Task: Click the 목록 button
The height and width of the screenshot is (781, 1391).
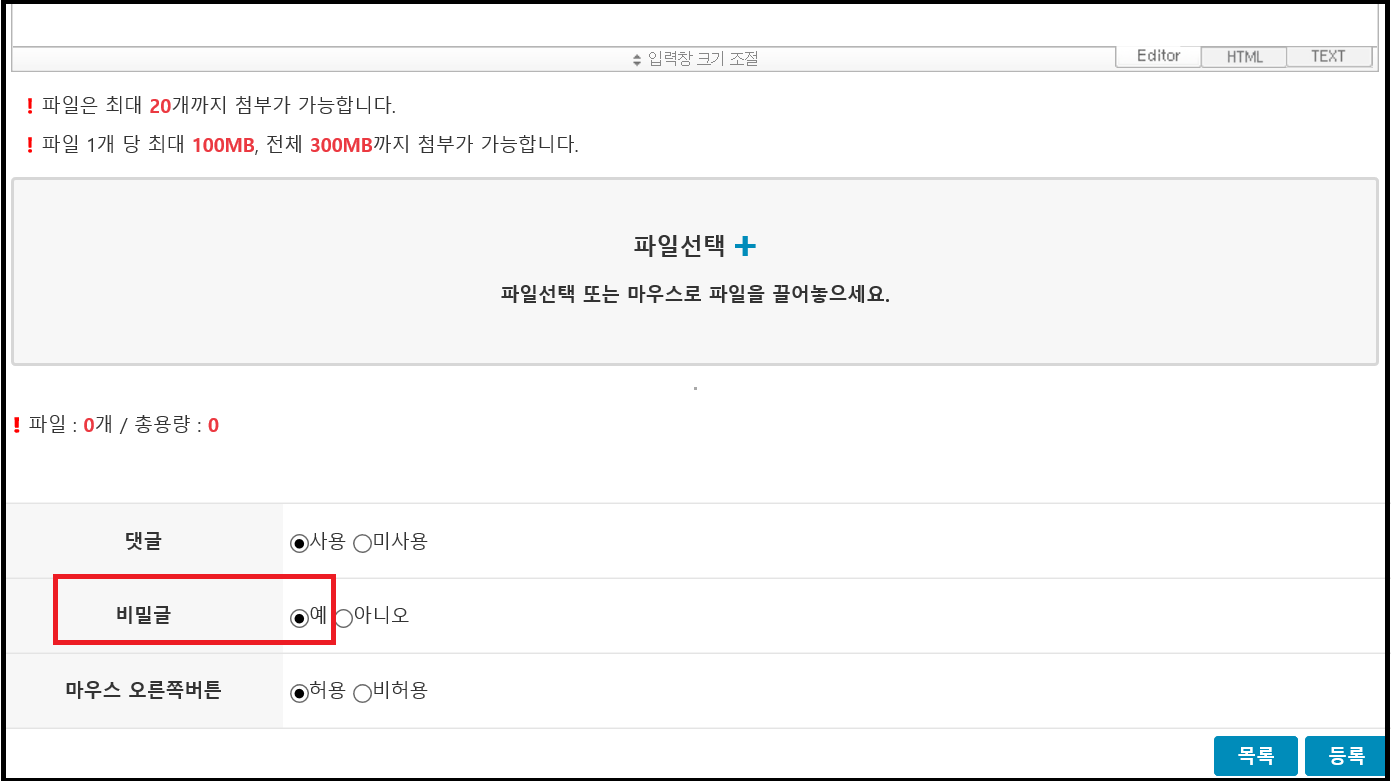Action: click(1255, 756)
